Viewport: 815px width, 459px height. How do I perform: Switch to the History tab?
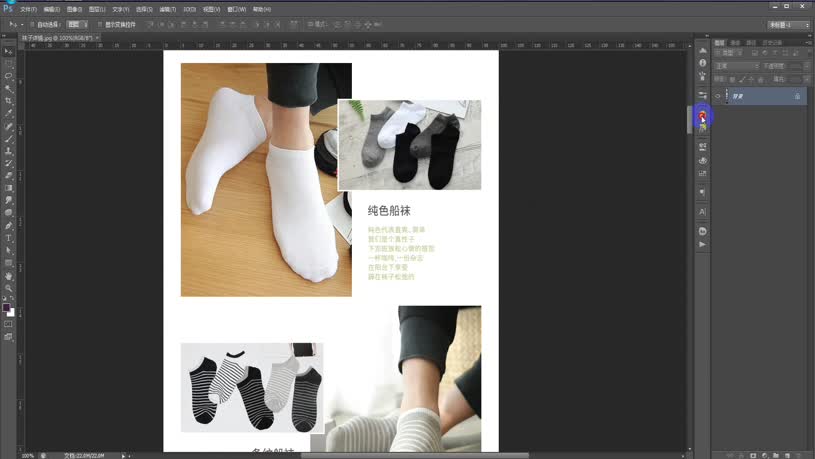pyautogui.click(x=772, y=43)
